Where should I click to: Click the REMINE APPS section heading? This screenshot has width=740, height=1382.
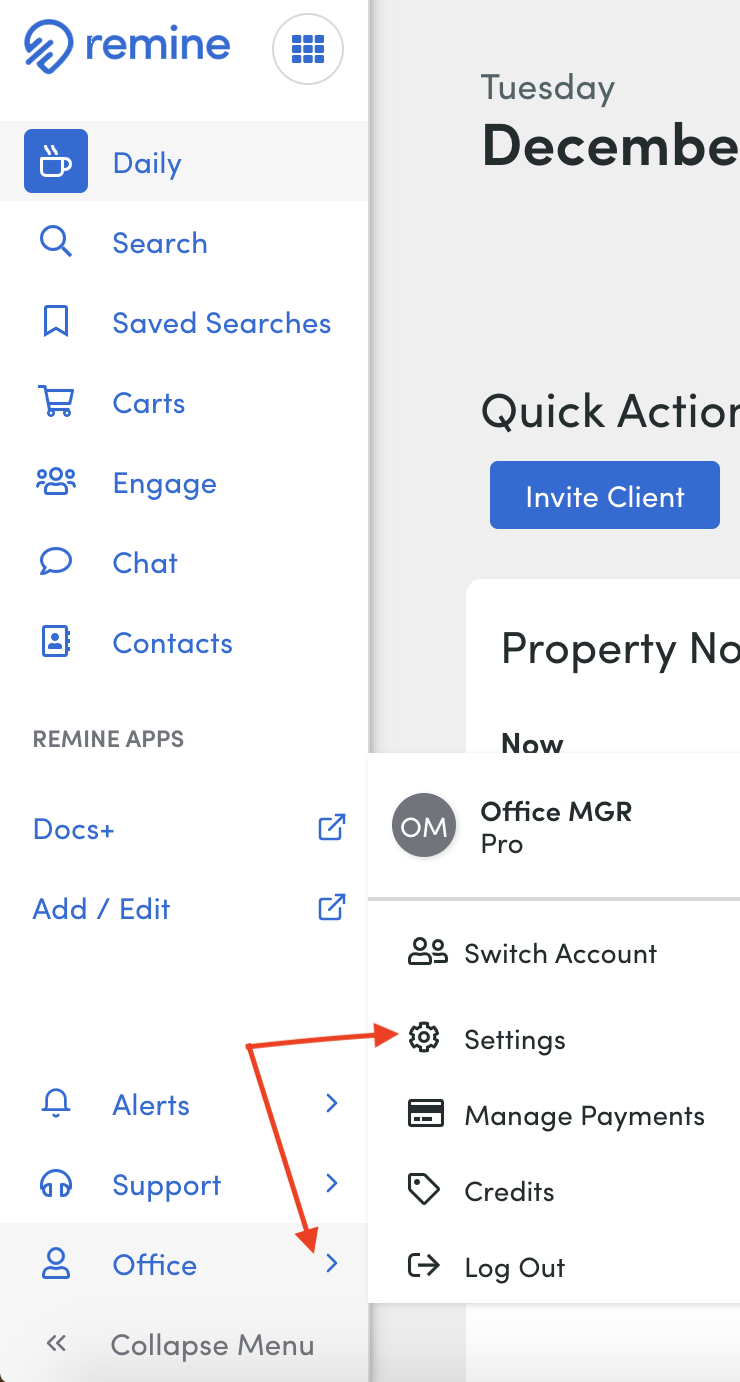point(108,739)
